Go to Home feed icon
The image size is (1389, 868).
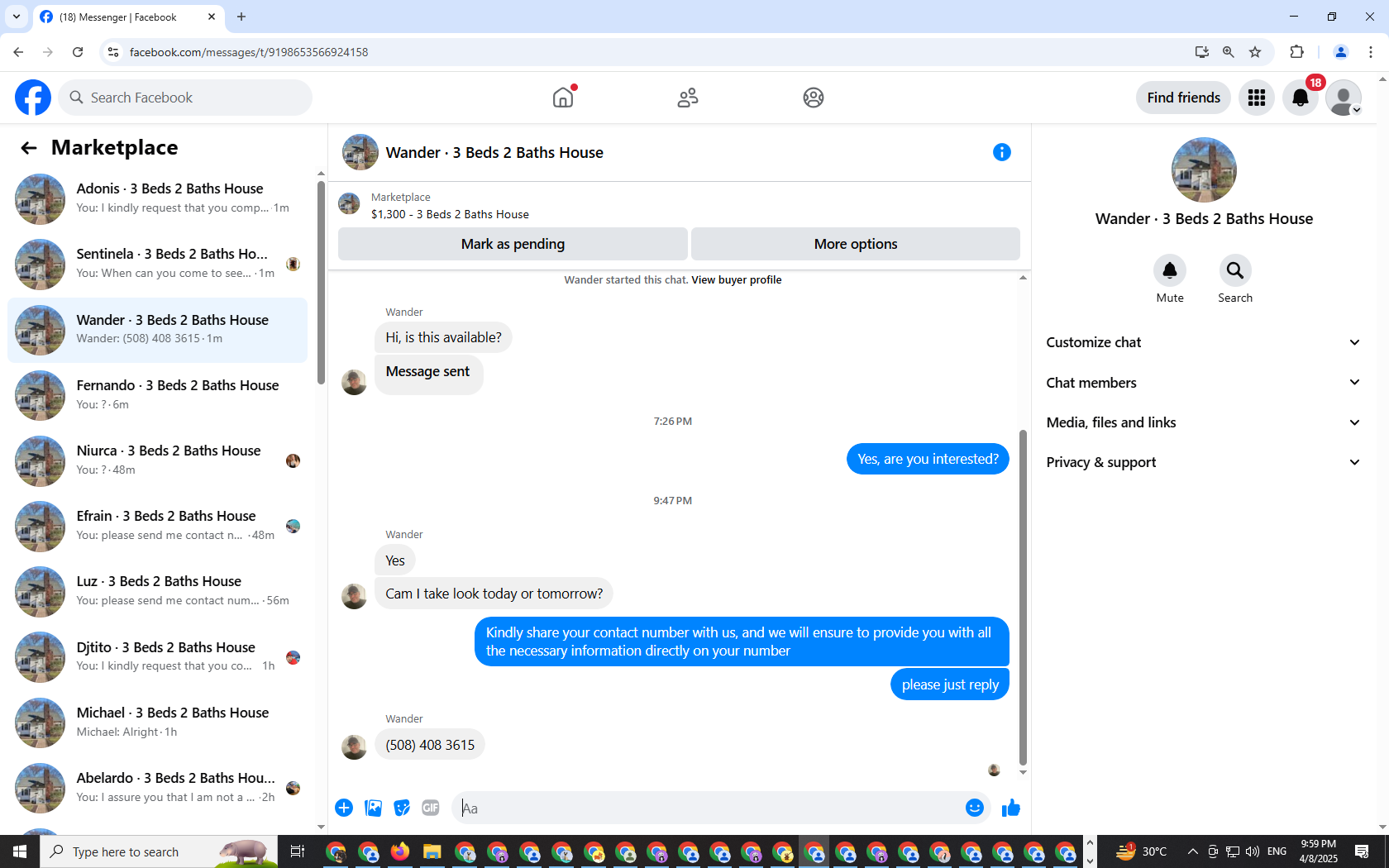click(x=563, y=98)
